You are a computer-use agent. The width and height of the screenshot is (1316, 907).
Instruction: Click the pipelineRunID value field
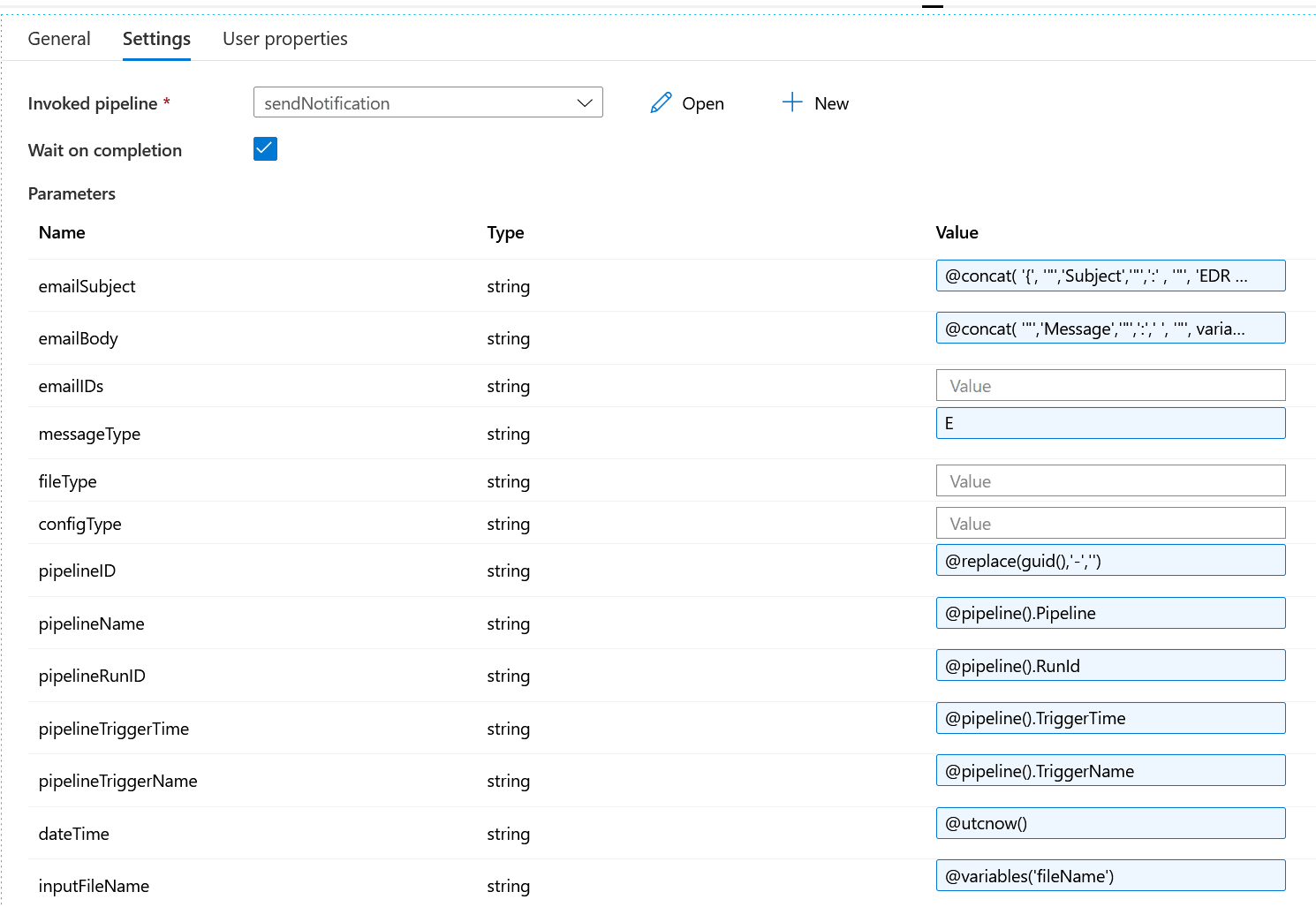coord(1110,666)
